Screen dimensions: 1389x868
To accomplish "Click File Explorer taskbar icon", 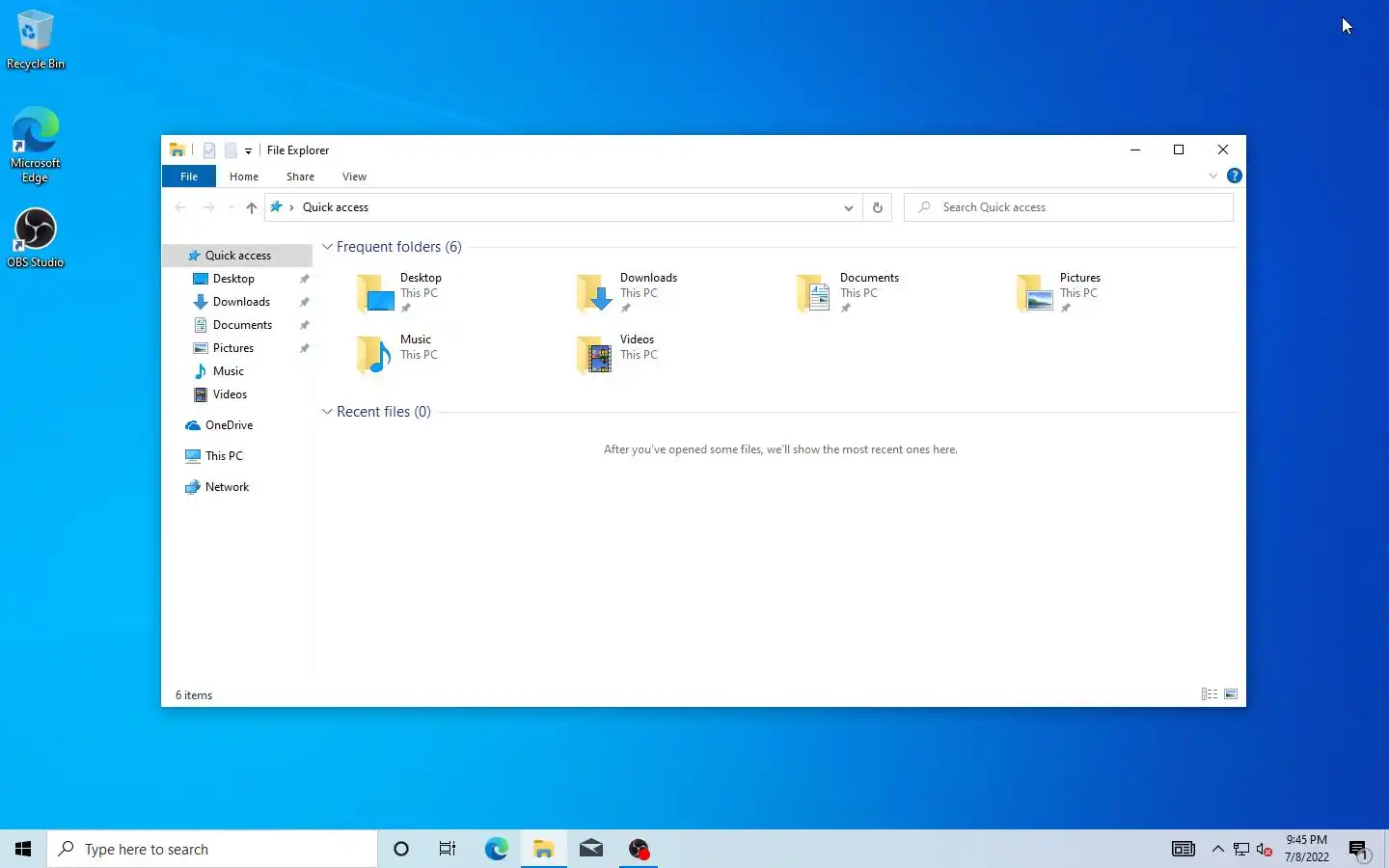I will (543, 849).
